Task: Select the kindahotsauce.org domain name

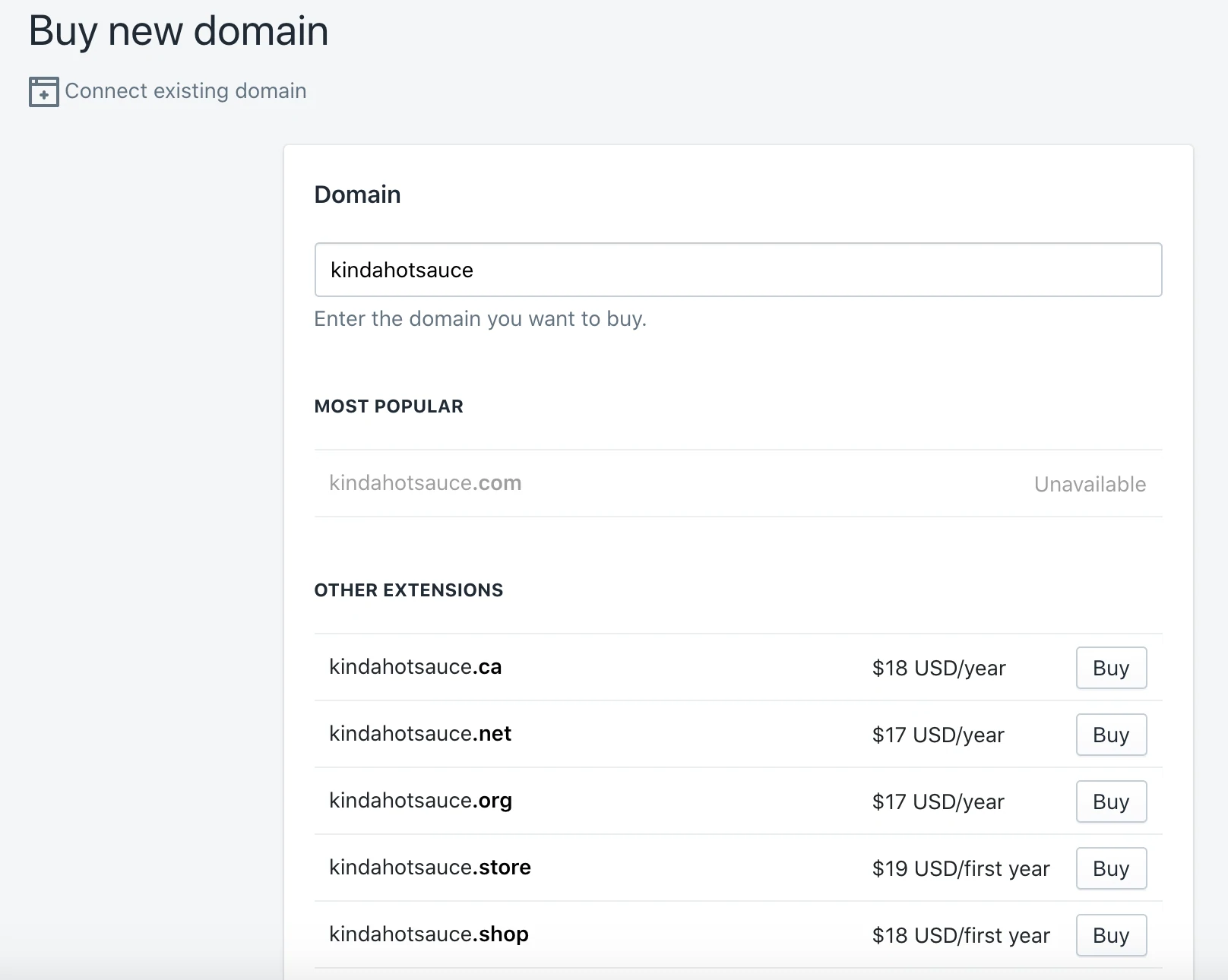Action: coord(420,801)
